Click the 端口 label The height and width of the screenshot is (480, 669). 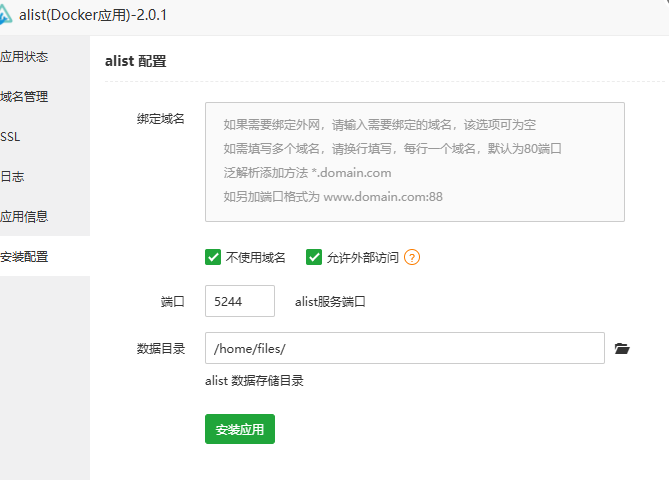172,302
